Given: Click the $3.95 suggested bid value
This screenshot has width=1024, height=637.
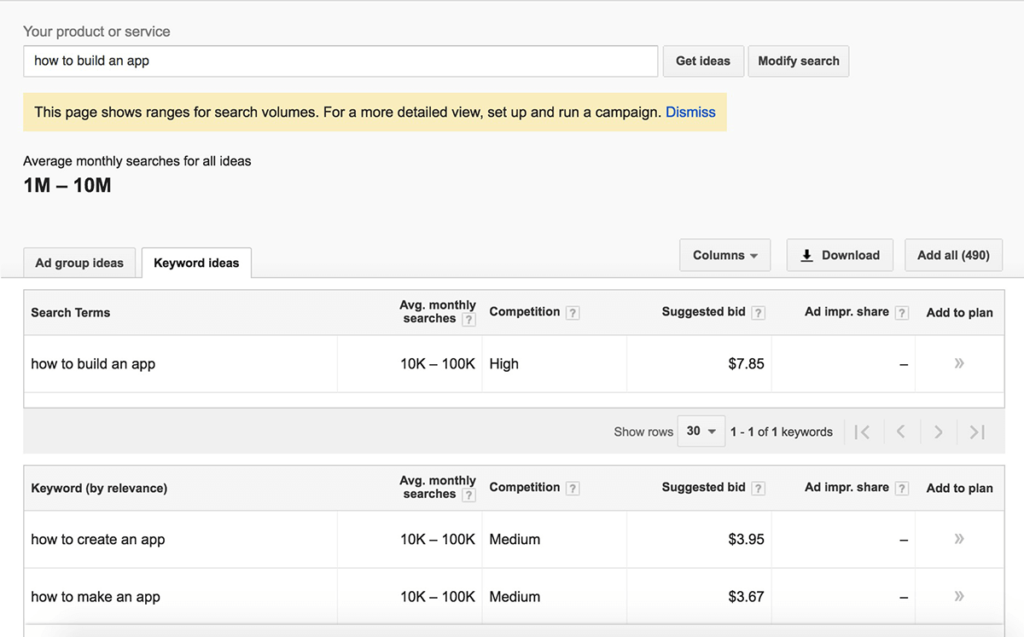Looking at the screenshot, I should point(746,539).
